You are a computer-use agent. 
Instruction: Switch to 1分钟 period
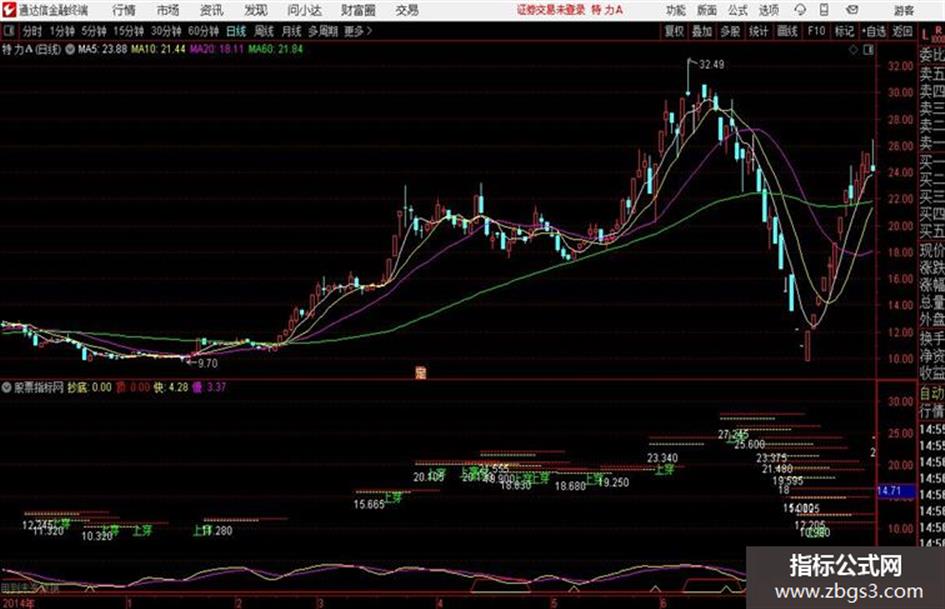62,31
